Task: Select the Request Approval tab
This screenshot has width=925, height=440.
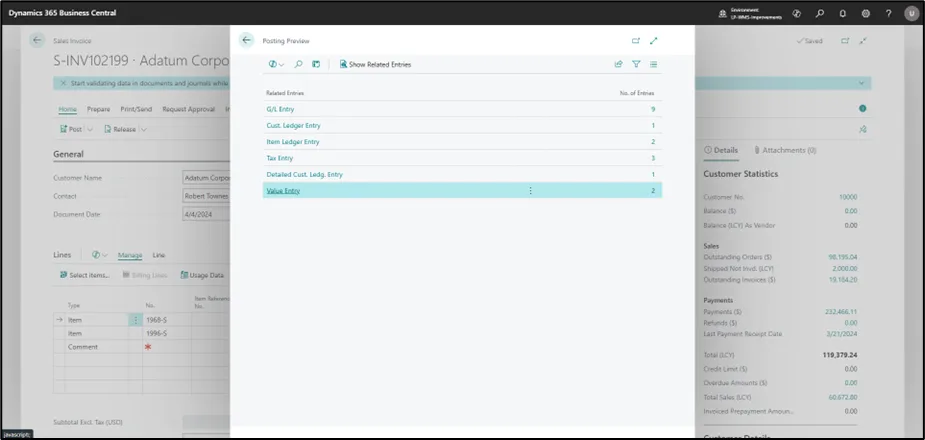Action: [189, 109]
